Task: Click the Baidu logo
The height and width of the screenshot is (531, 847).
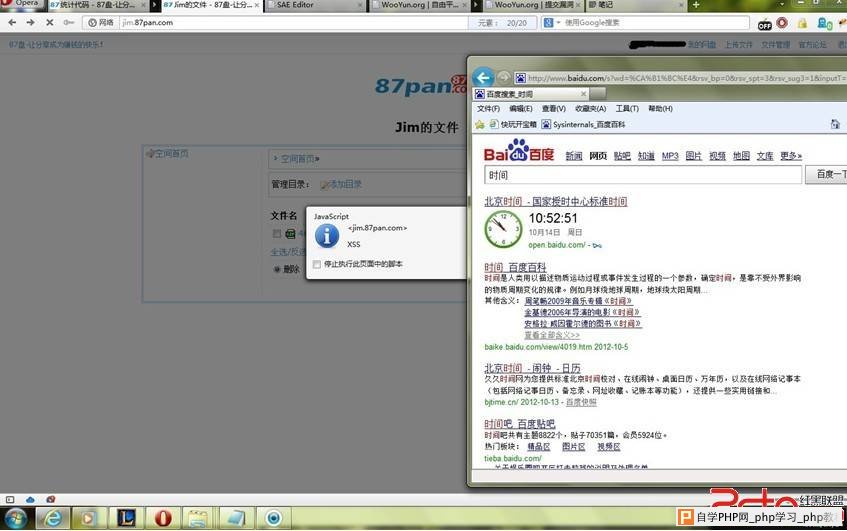Action: [x=519, y=151]
